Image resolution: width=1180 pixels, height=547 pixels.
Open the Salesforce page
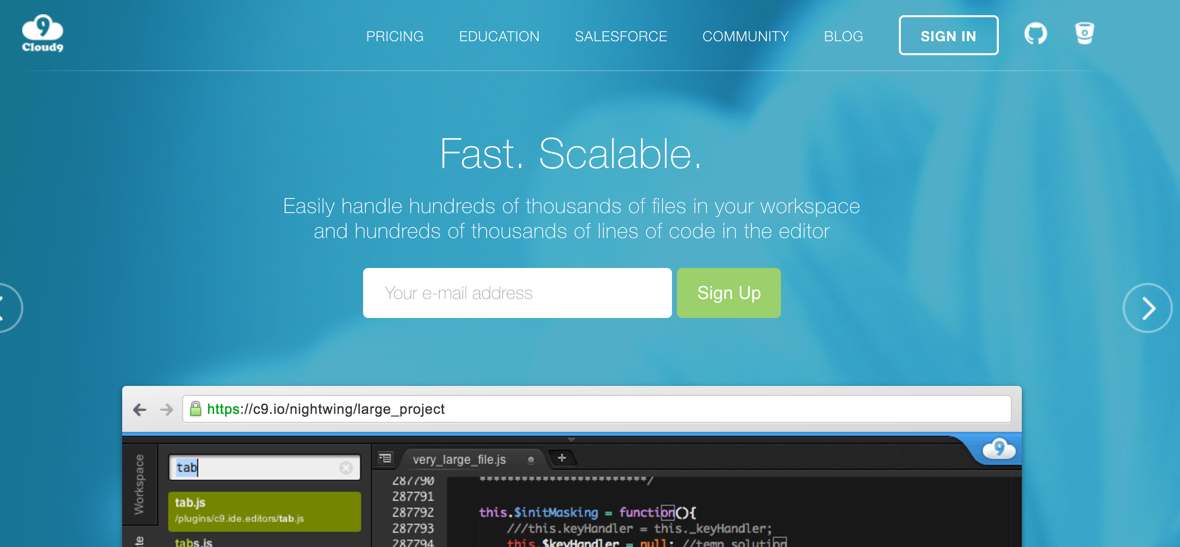(x=621, y=36)
